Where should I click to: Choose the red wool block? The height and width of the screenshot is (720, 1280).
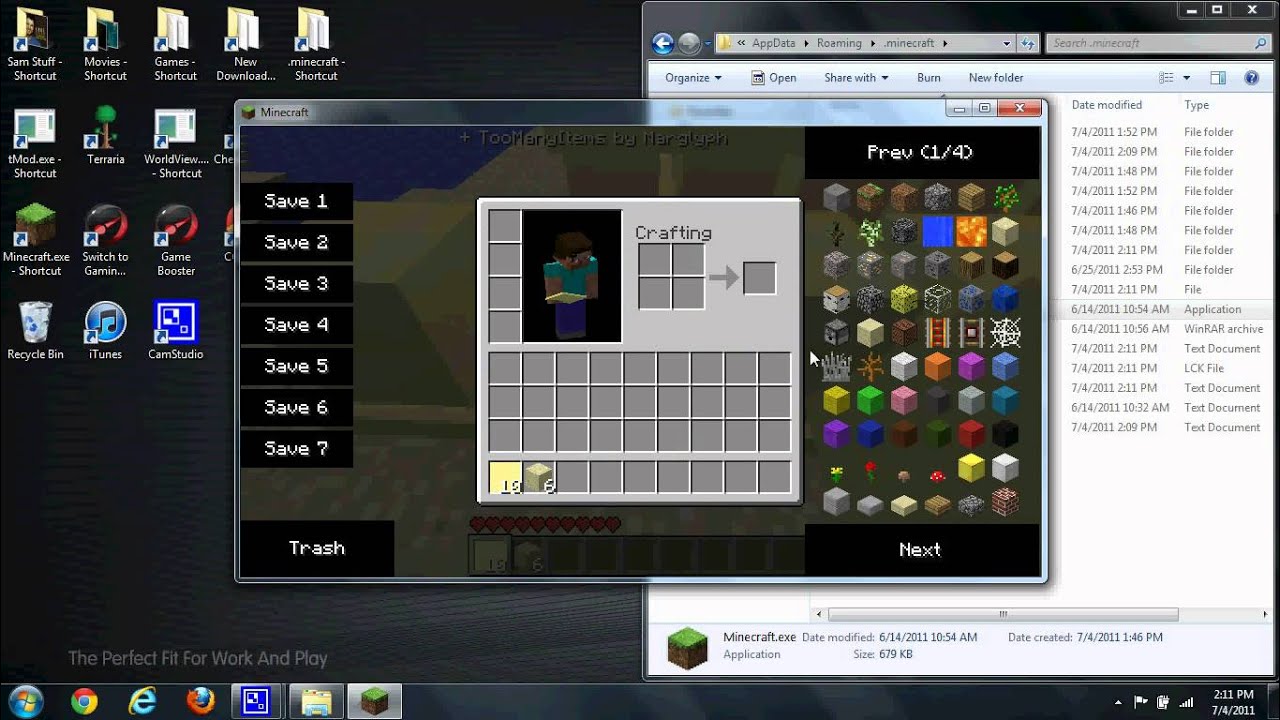click(971, 435)
